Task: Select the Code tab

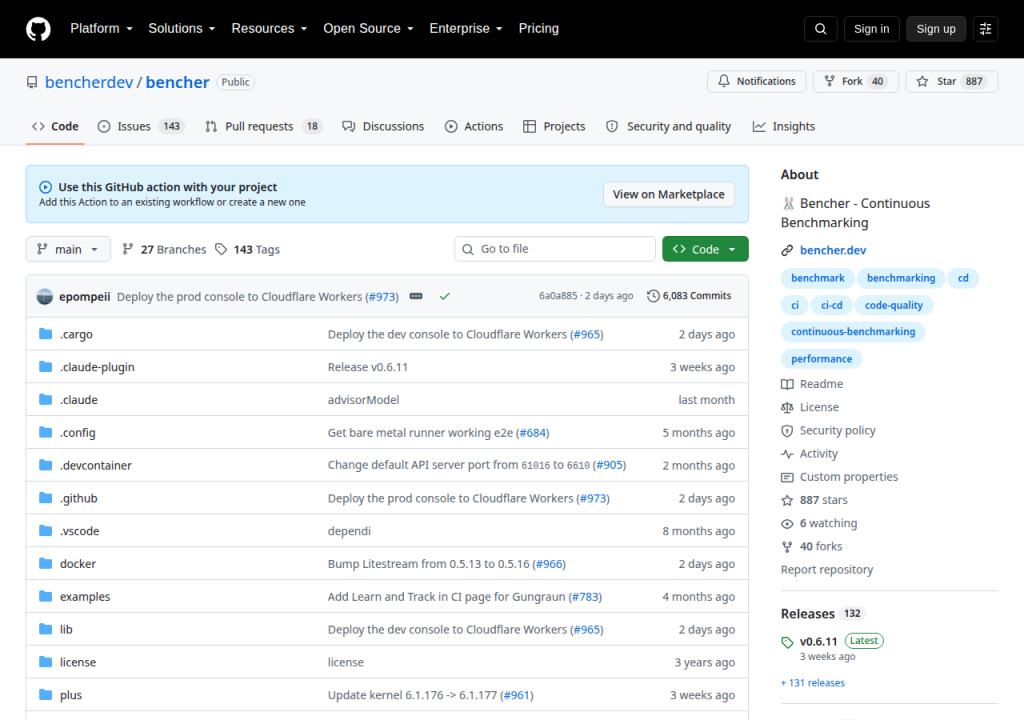Action: pos(56,126)
